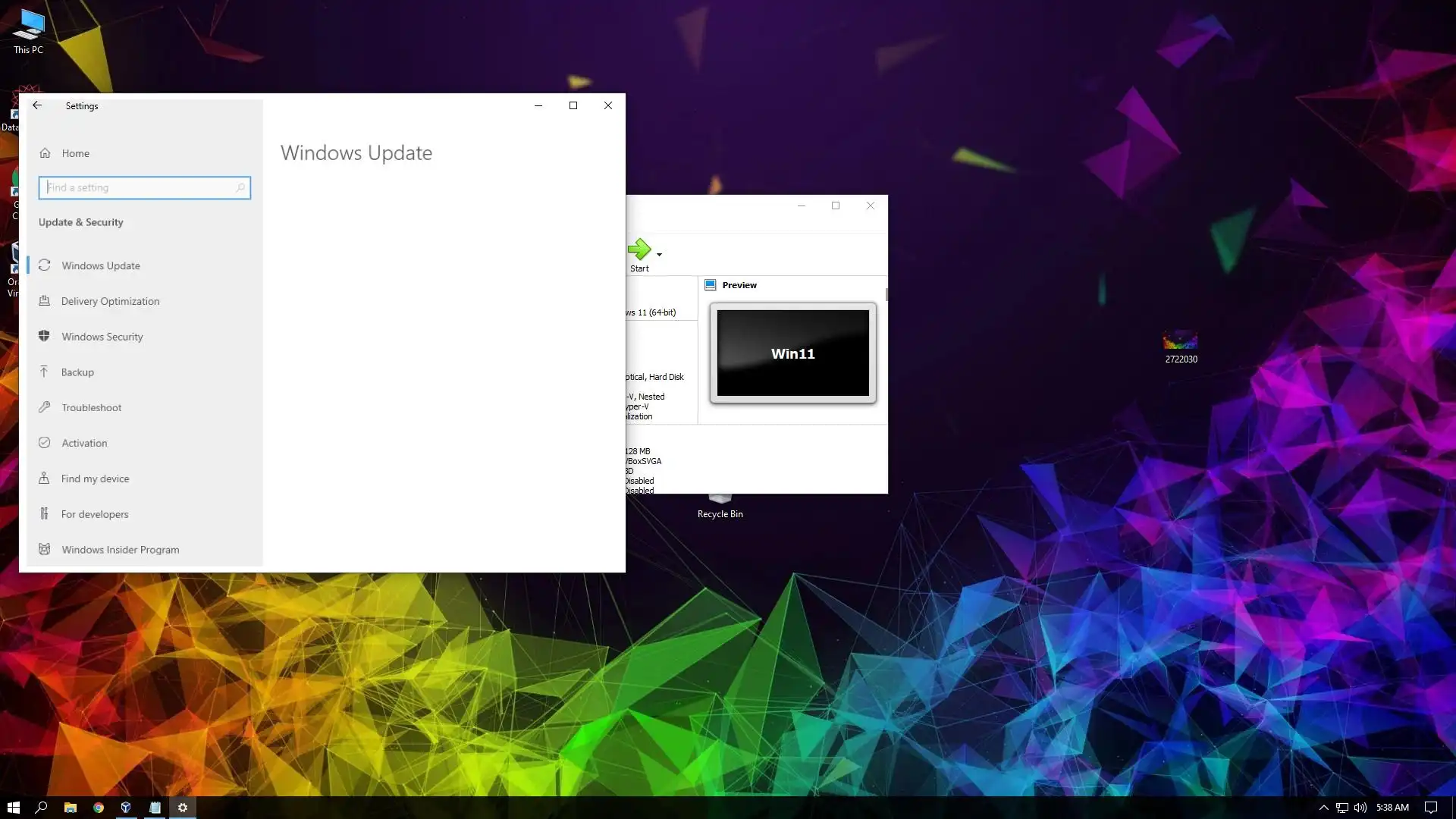This screenshot has height=819, width=1456.
Task: Open the Windows Start menu
Action: 13,808
